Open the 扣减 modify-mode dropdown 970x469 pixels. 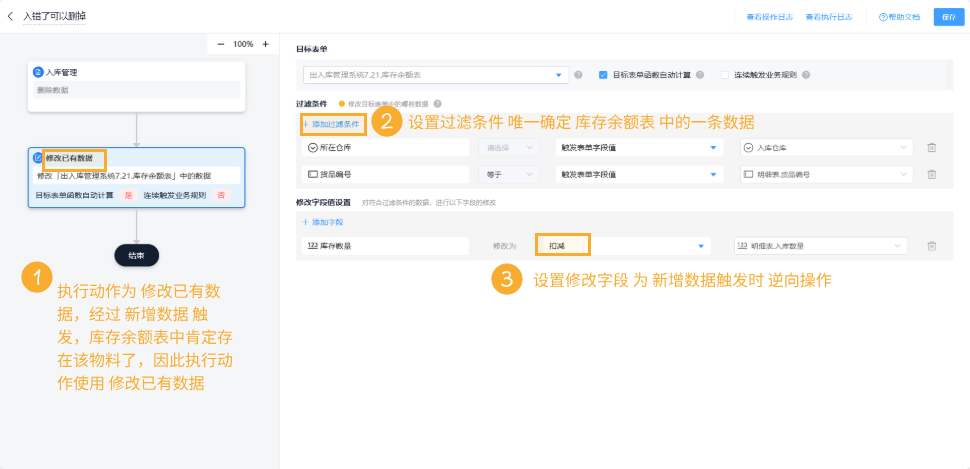tap(624, 246)
